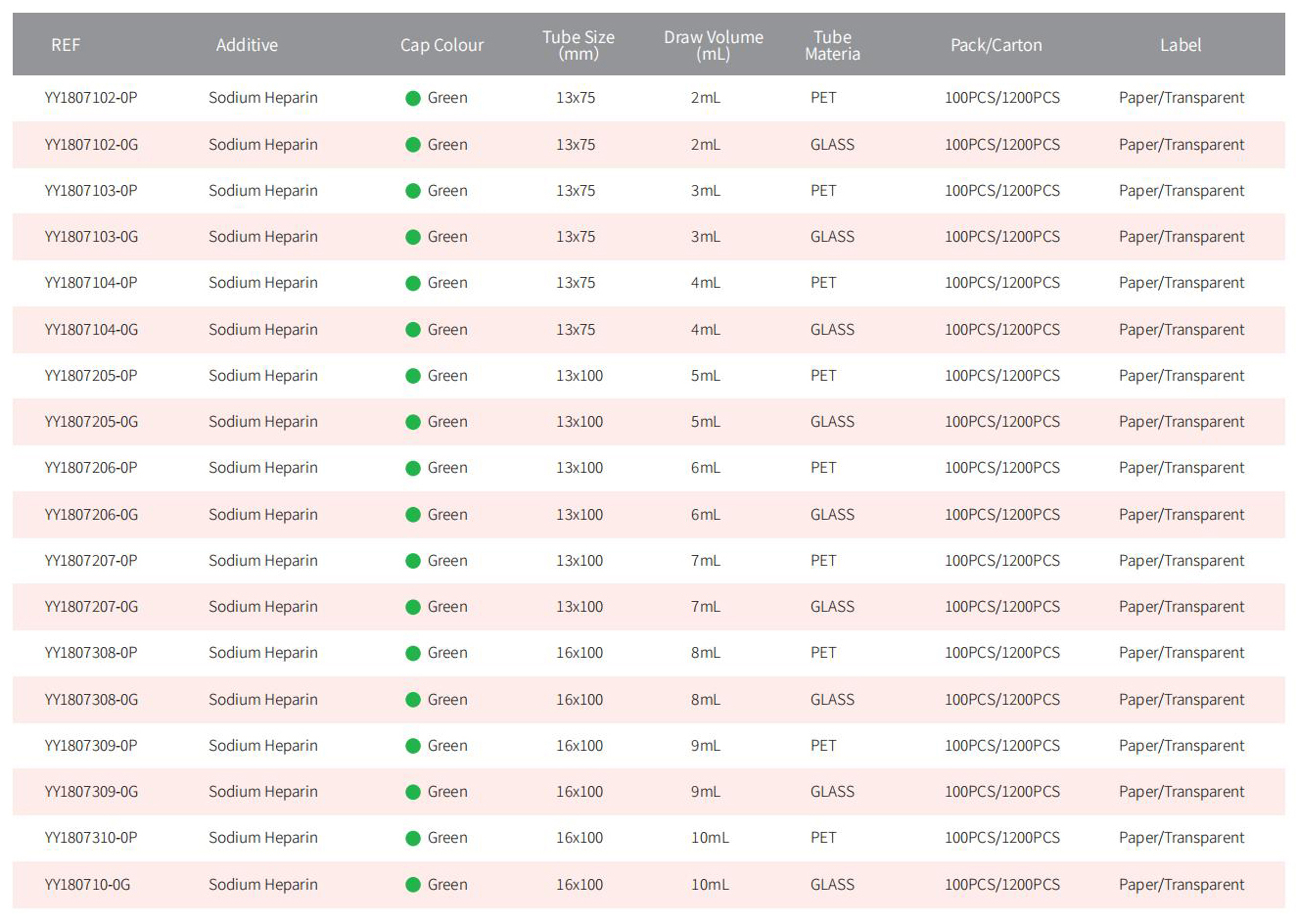Select the green circle in row YY1807207-0G
Image resolution: width=1298 pixels, height=924 pixels.
[x=413, y=607]
